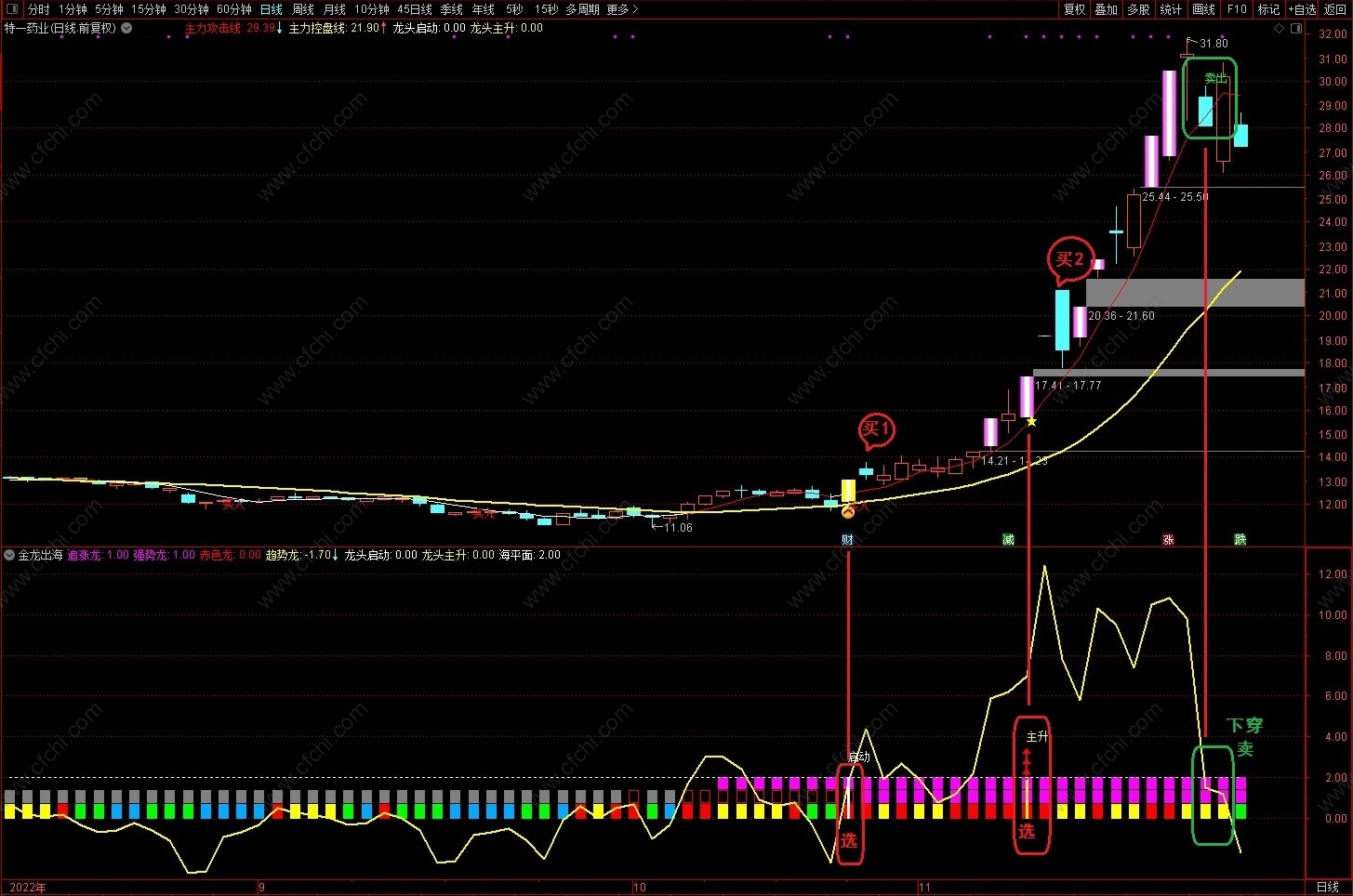The width and height of the screenshot is (1353, 896).
Task: Select the 15秒 period
Action: (x=547, y=9)
